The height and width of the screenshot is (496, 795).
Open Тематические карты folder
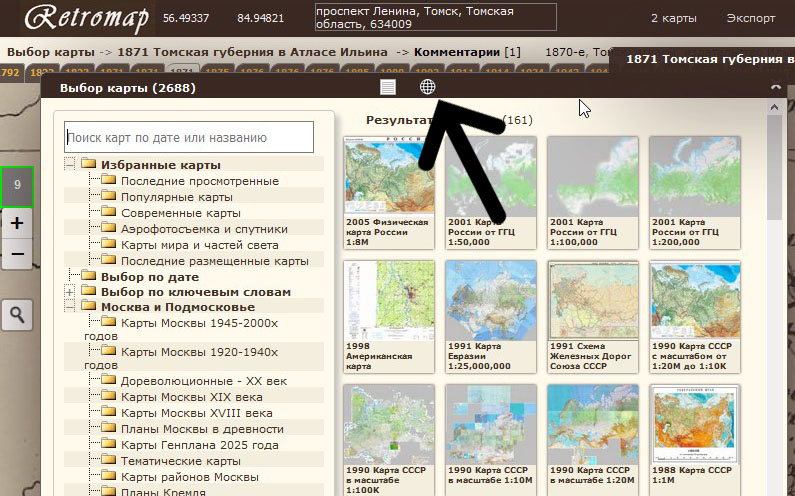[180, 461]
